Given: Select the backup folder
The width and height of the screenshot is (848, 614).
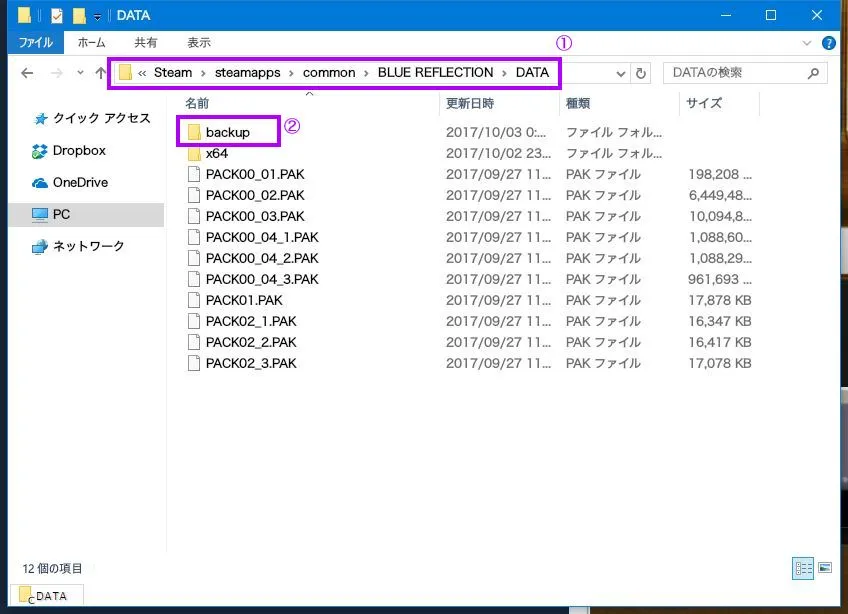Looking at the screenshot, I should pos(228,133).
